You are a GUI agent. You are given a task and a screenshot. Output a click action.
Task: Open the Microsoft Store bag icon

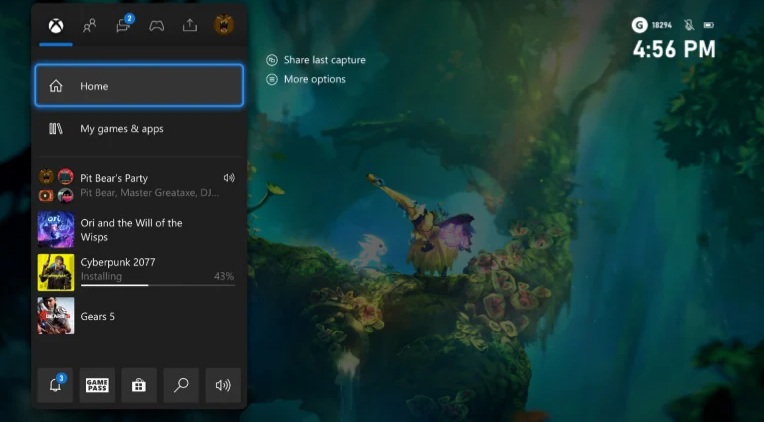pyautogui.click(x=139, y=385)
